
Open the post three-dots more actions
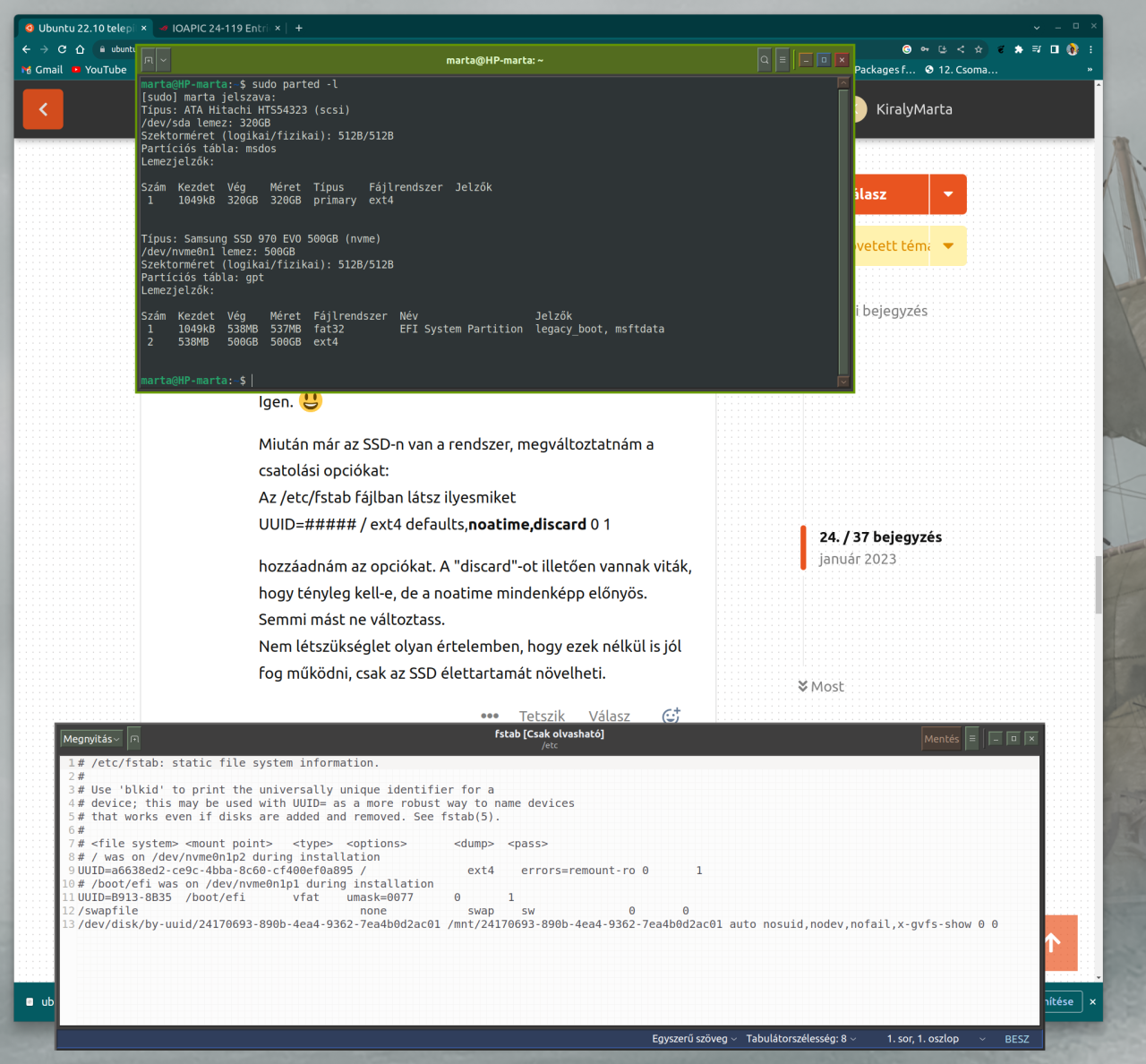pos(490,716)
